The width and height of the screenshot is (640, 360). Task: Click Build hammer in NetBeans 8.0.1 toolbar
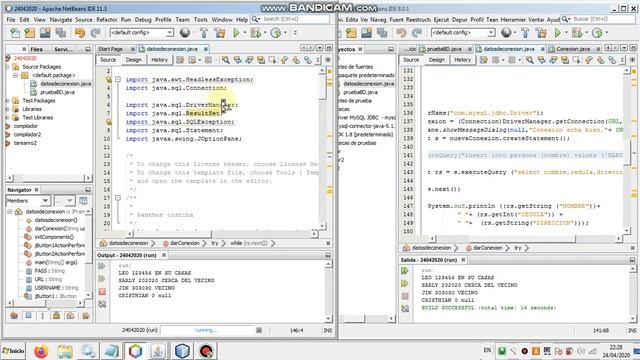[525, 33]
